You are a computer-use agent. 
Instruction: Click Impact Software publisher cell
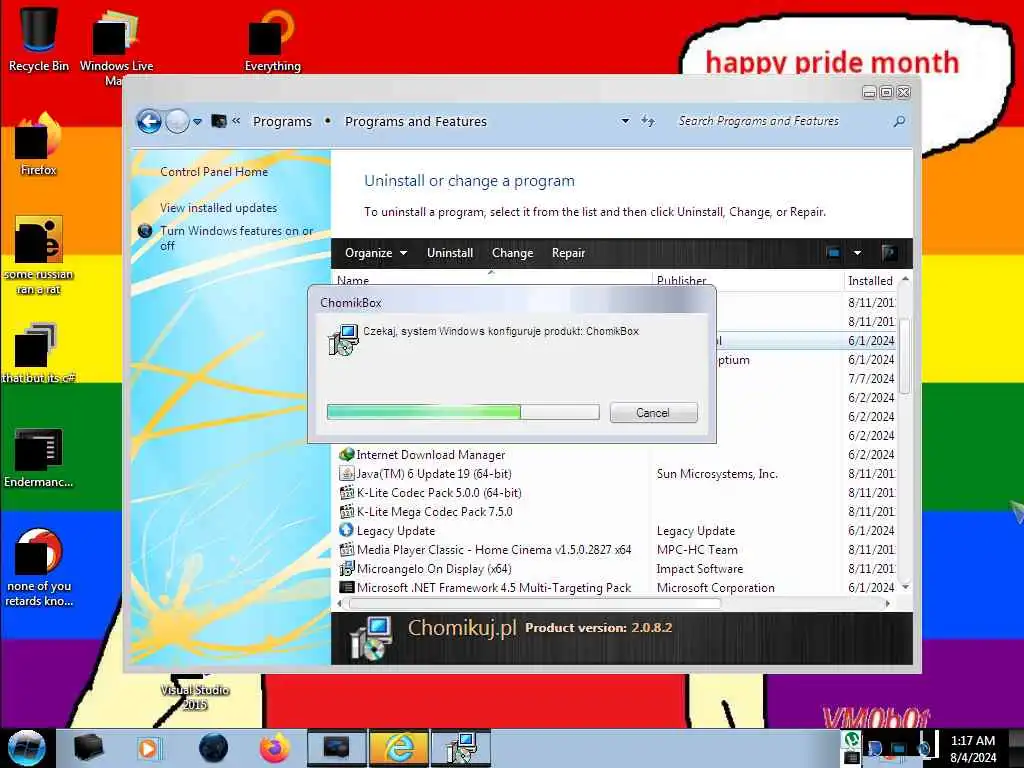[x=699, y=568]
